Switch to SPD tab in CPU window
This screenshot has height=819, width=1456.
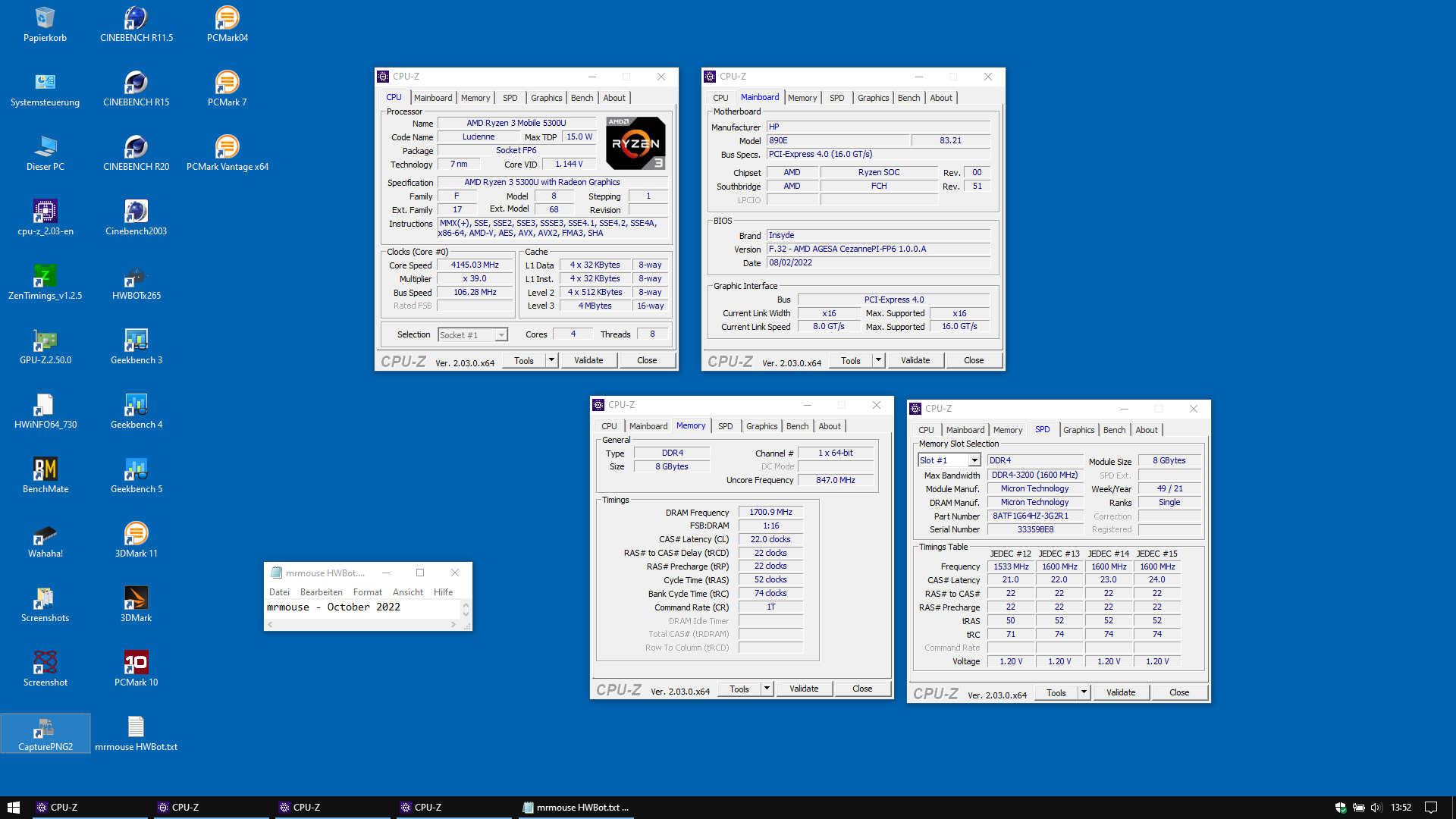tap(510, 98)
